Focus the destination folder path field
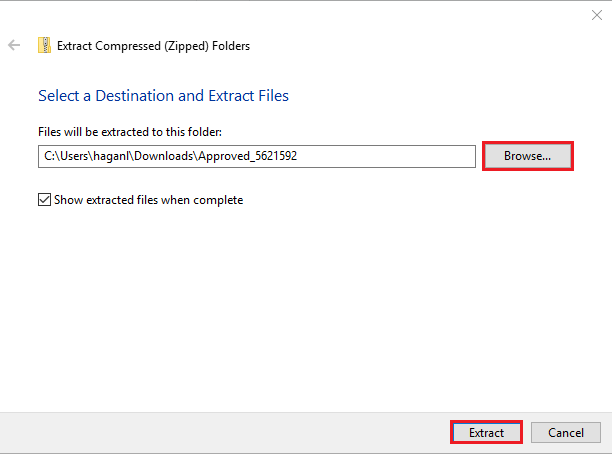 257,156
